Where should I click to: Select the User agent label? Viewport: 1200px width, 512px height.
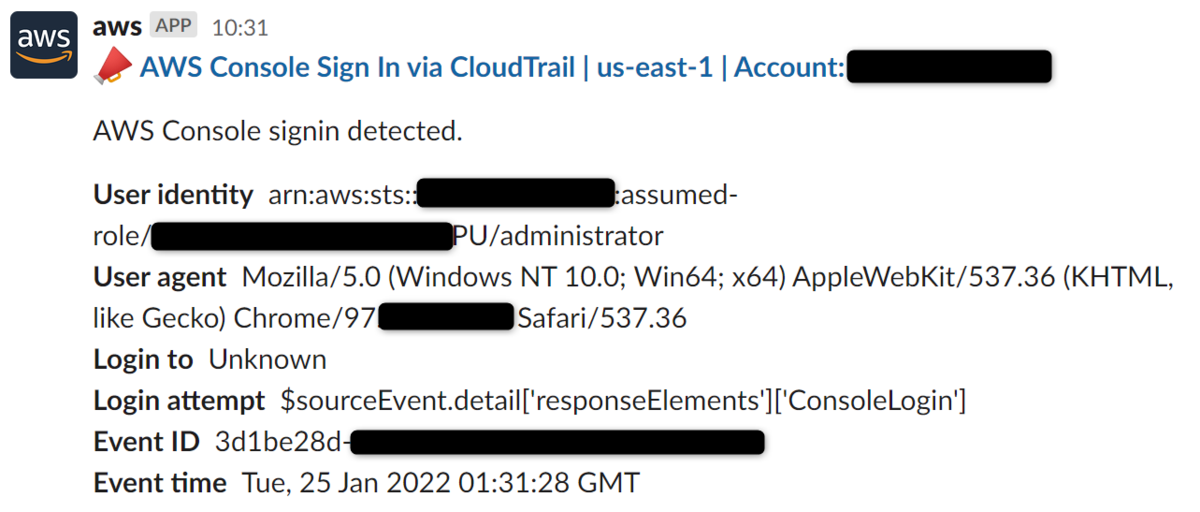(160, 277)
